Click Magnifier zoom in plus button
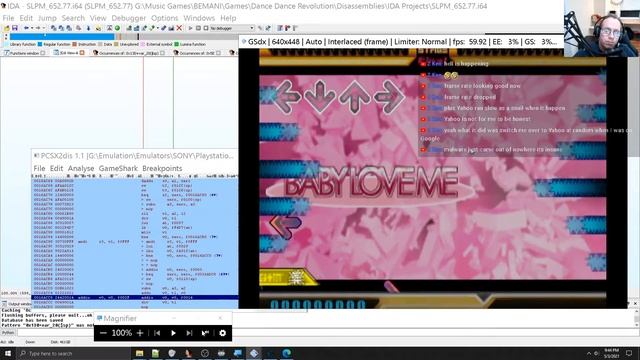 tap(140, 333)
